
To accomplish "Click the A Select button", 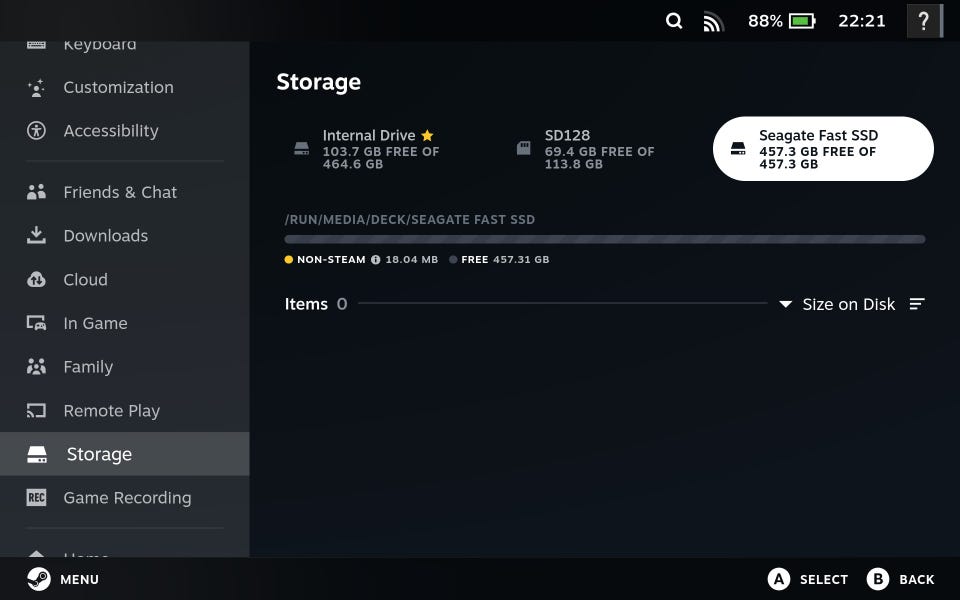I will tap(808, 579).
